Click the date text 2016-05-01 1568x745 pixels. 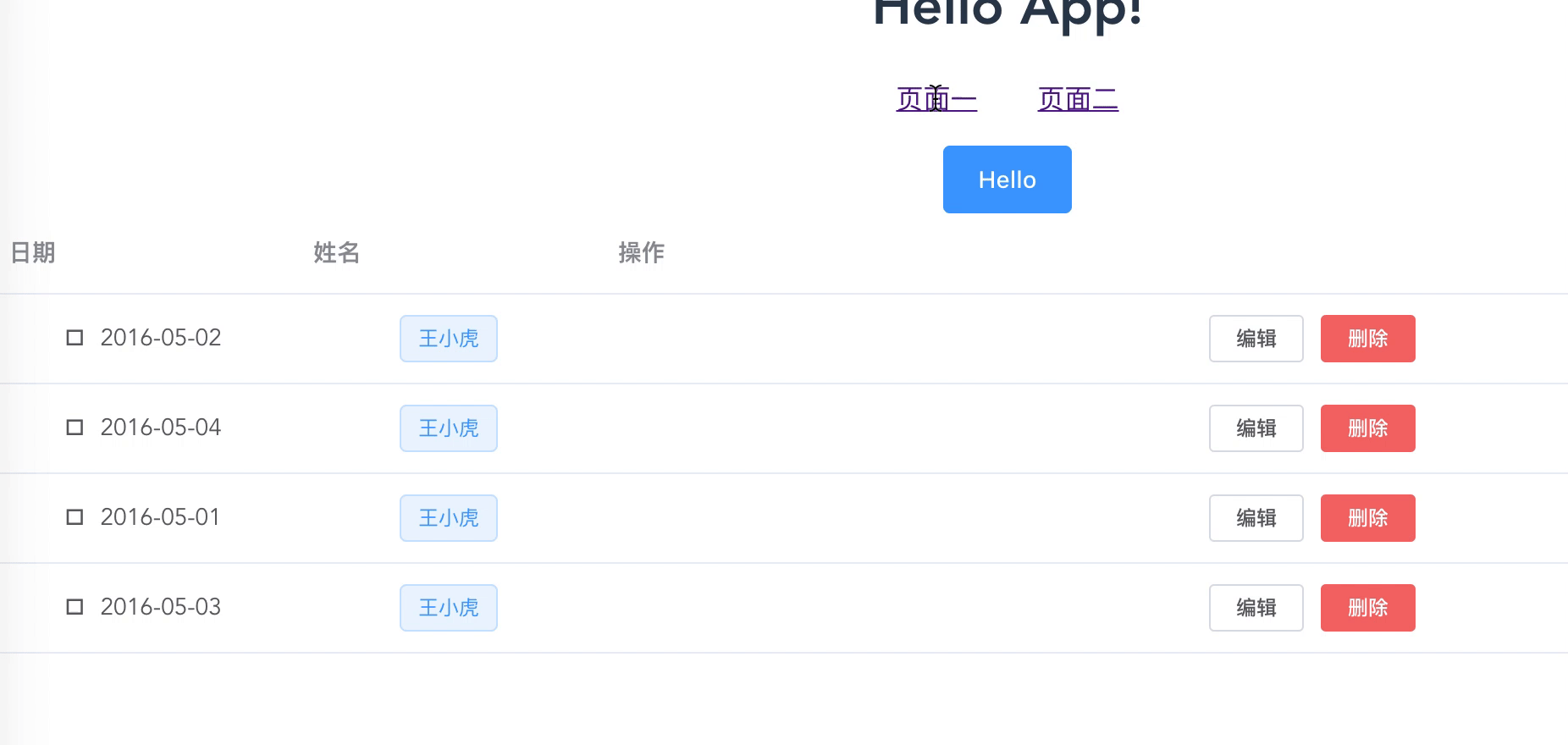point(161,517)
